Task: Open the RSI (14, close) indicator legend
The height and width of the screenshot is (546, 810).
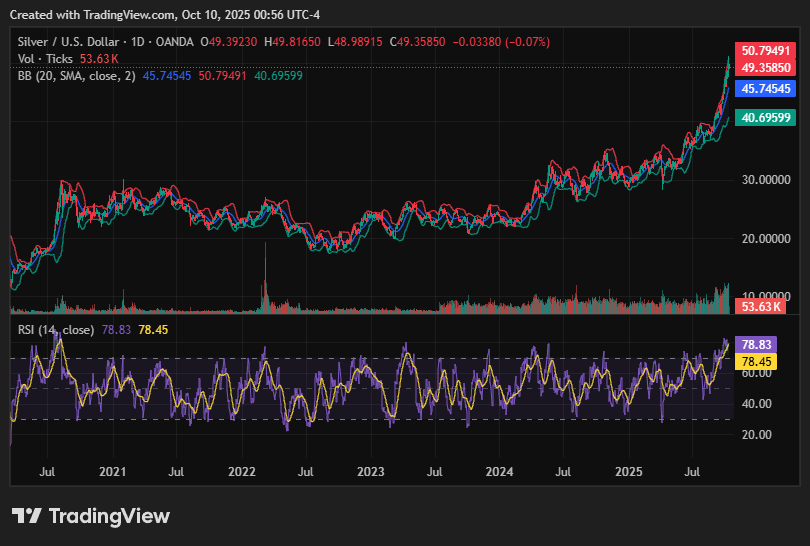Action: pyautogui.click(x=56, y=330)
